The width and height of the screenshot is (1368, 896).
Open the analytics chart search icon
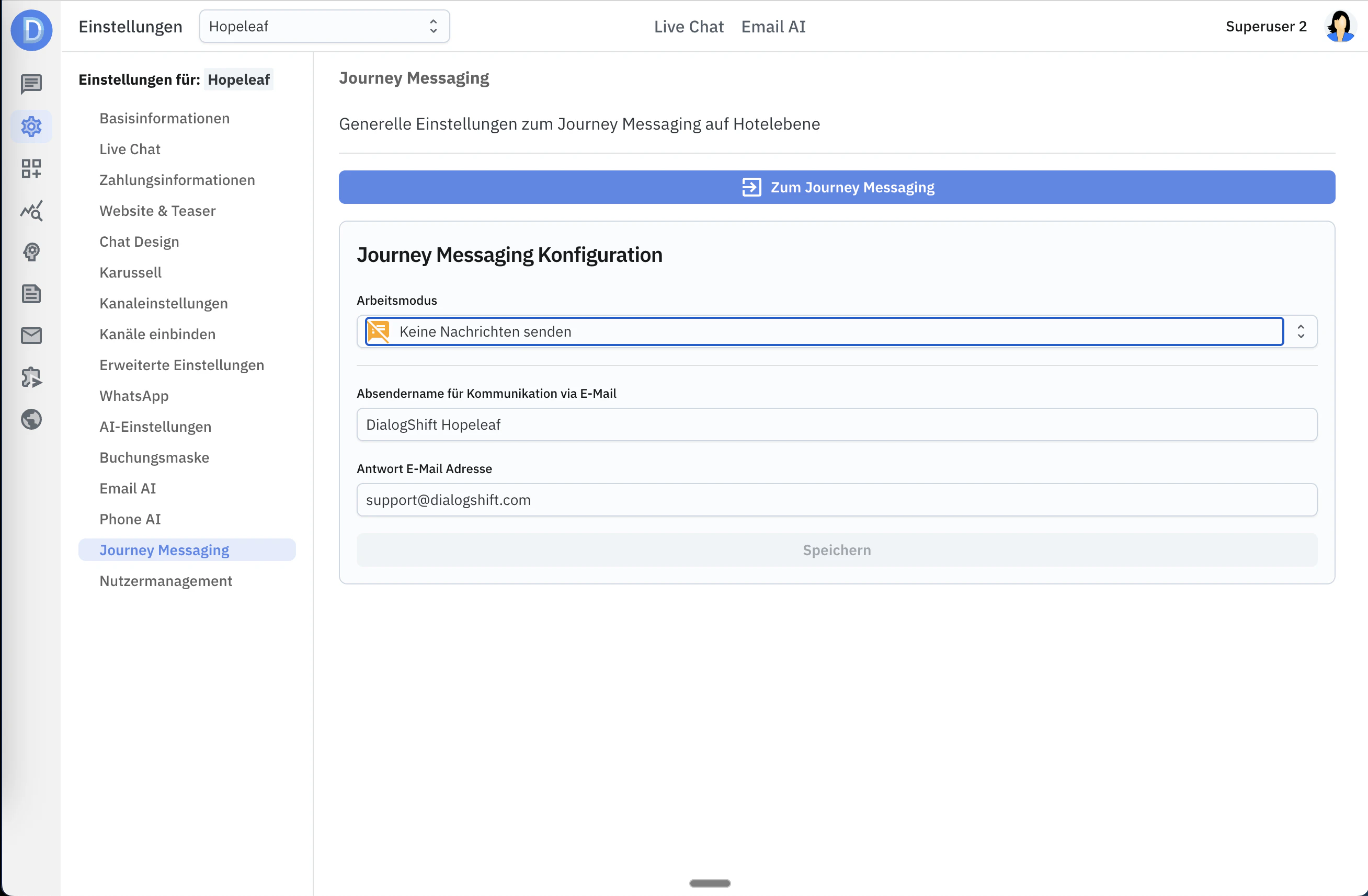pyautogui.click(x=31, y=210)
